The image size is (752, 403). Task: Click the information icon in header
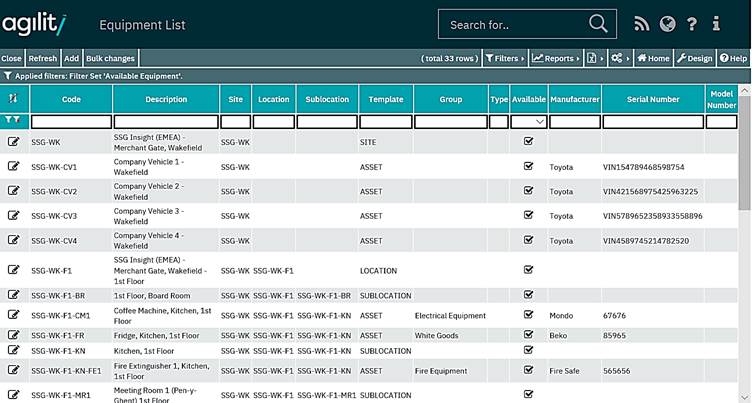pyautogui.click(x=716, y=24)
